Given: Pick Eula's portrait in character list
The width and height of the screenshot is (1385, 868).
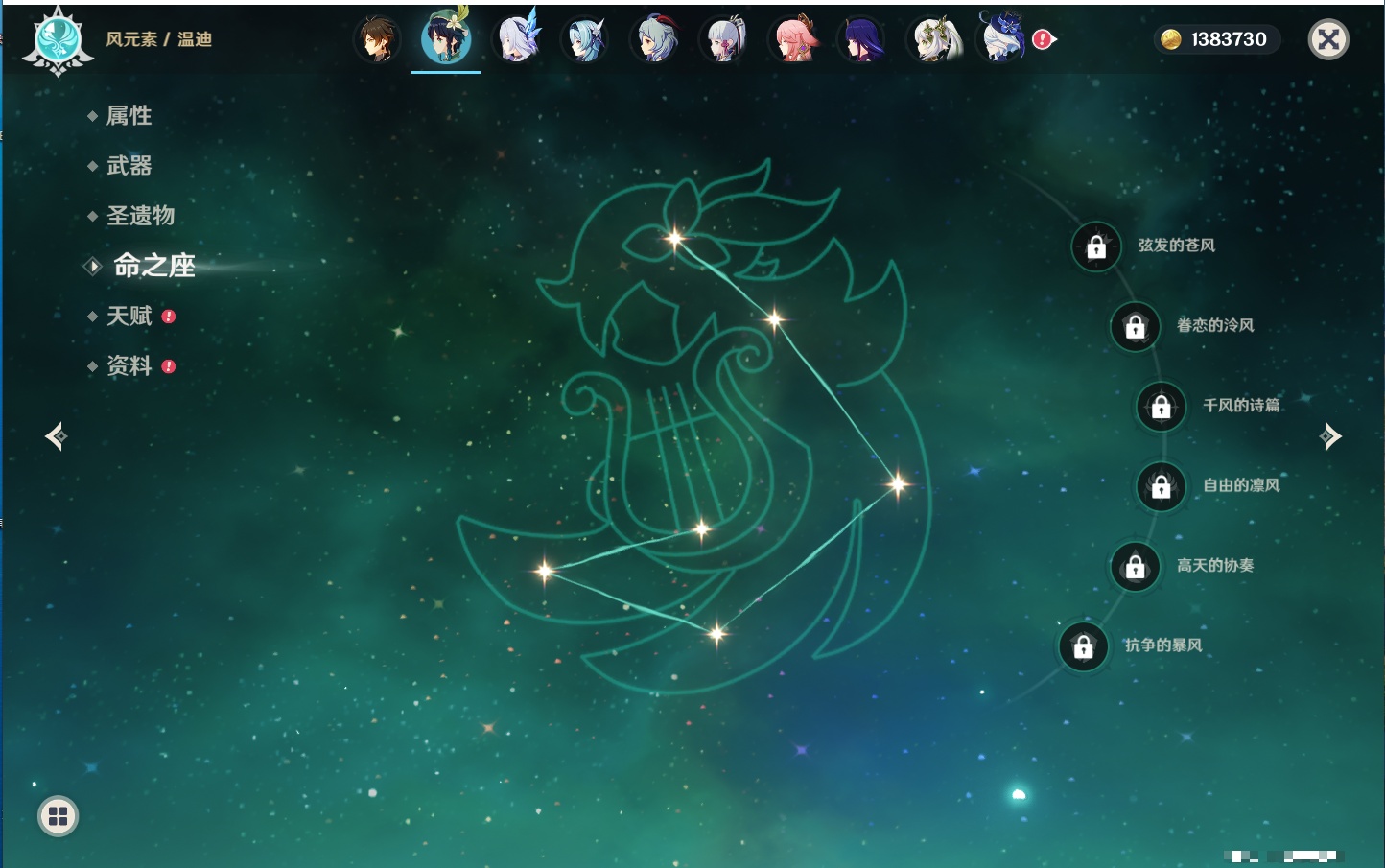Looking at the screenshot, I should click(585, 40).
